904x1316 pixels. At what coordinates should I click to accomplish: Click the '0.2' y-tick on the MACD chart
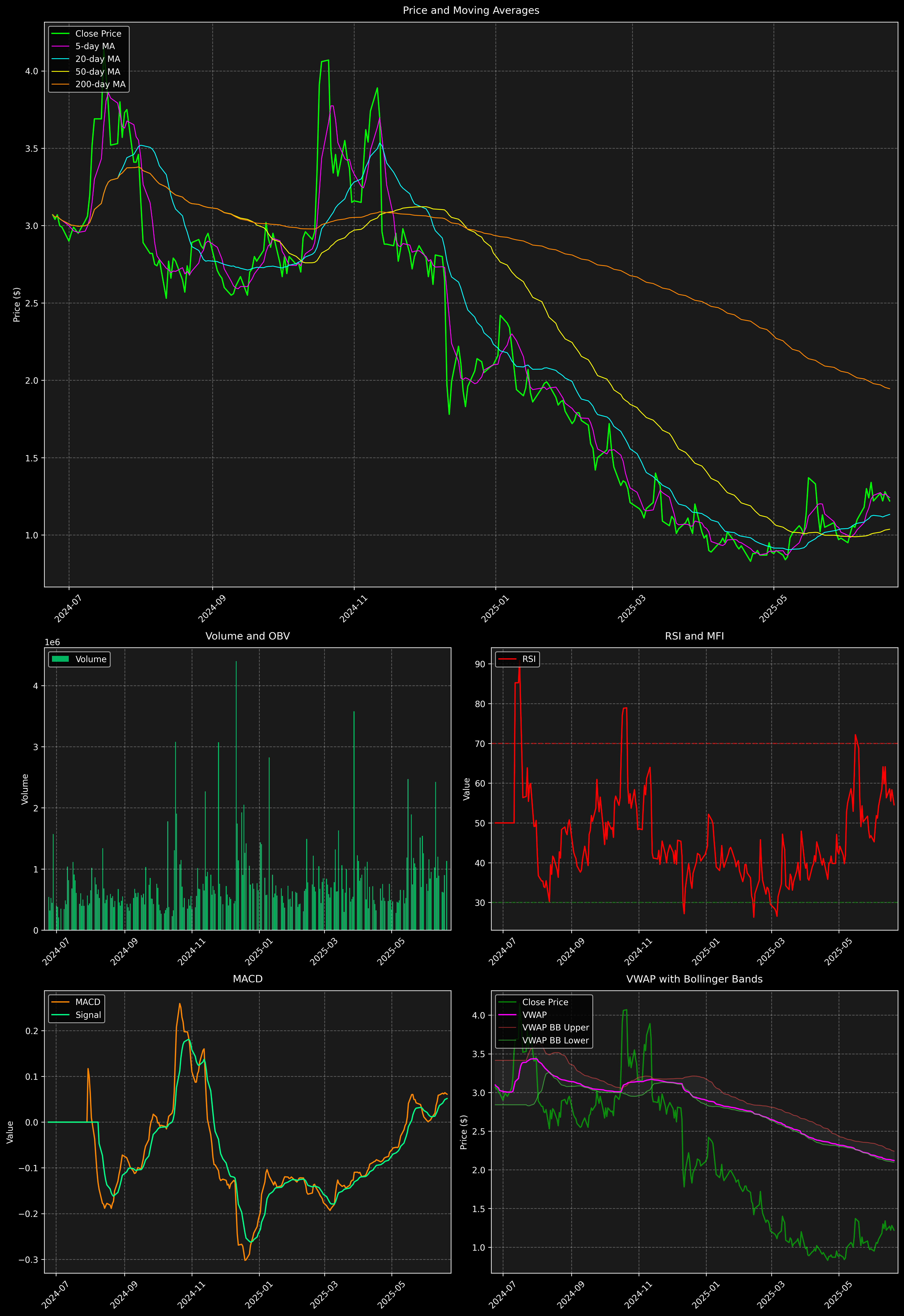pyautogui.click(x=32, y=1031)
